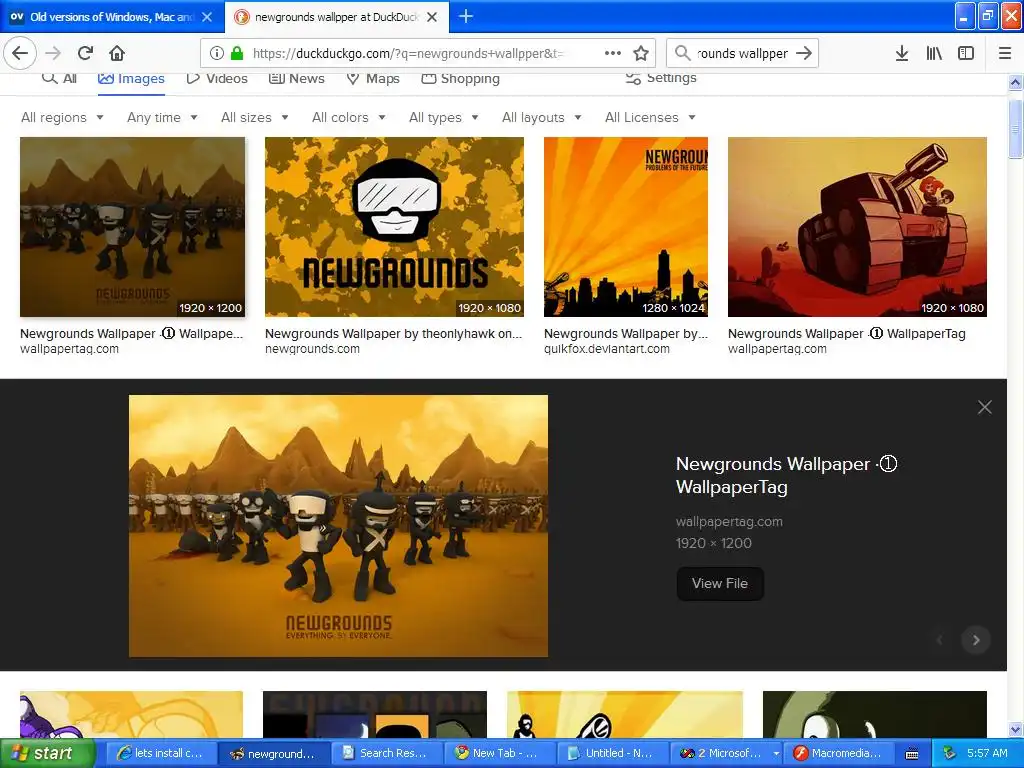This screenshot has height=768, width=1024.
Task: Expand the Any time filter
Action: point(162,118)
